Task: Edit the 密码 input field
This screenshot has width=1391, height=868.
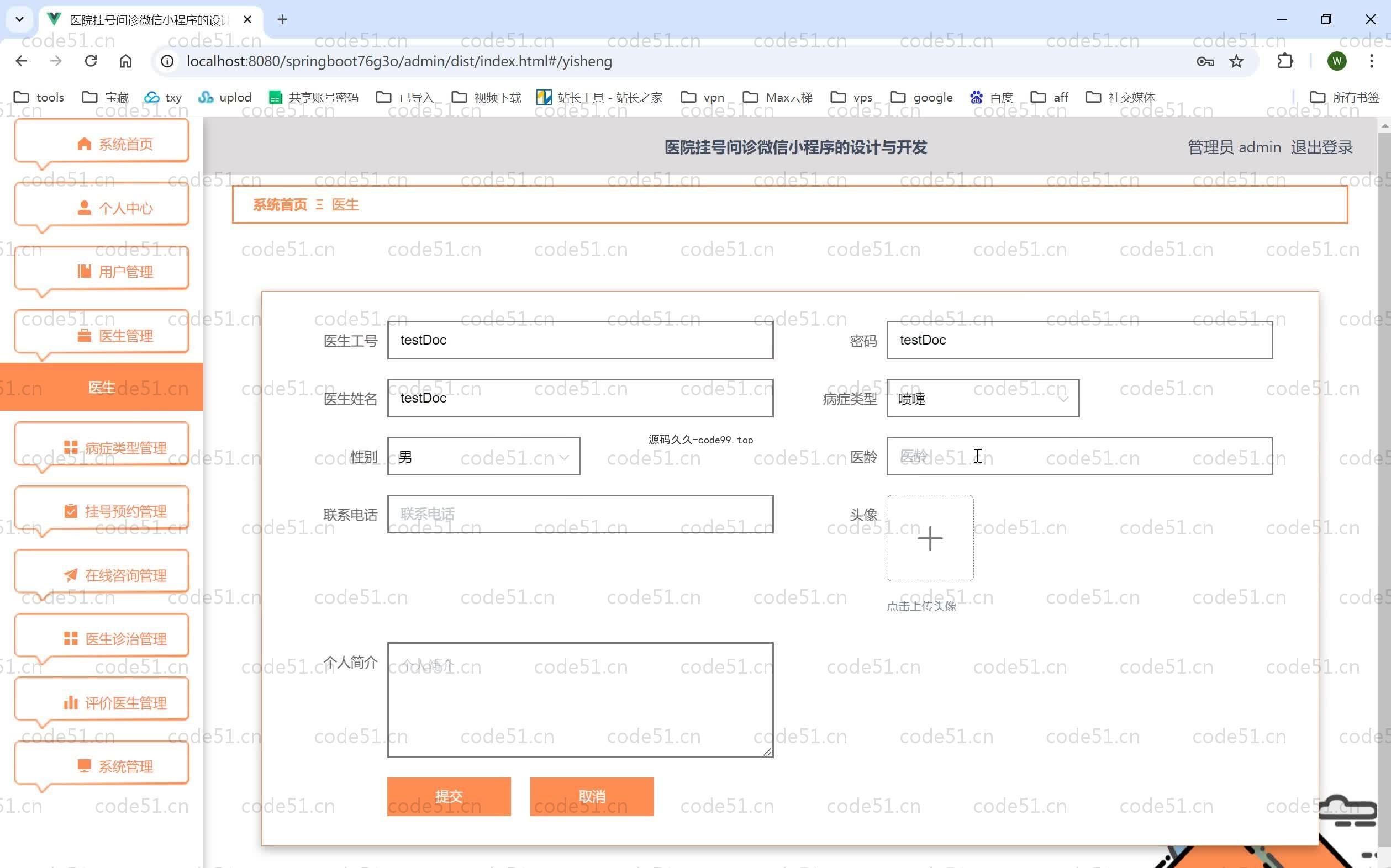Action: [1079, 340]
